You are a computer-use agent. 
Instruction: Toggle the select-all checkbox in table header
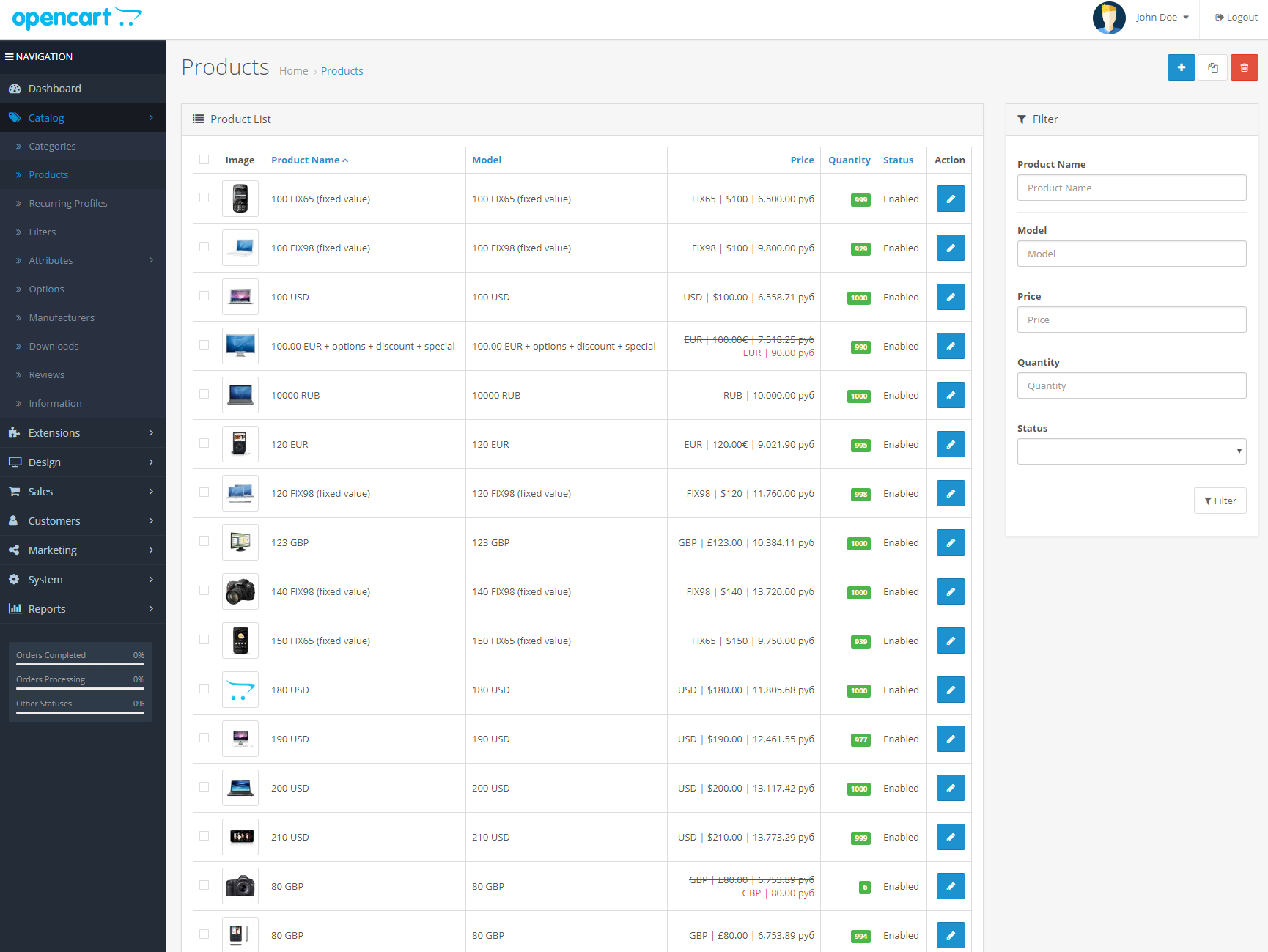(x=204, y=160)
